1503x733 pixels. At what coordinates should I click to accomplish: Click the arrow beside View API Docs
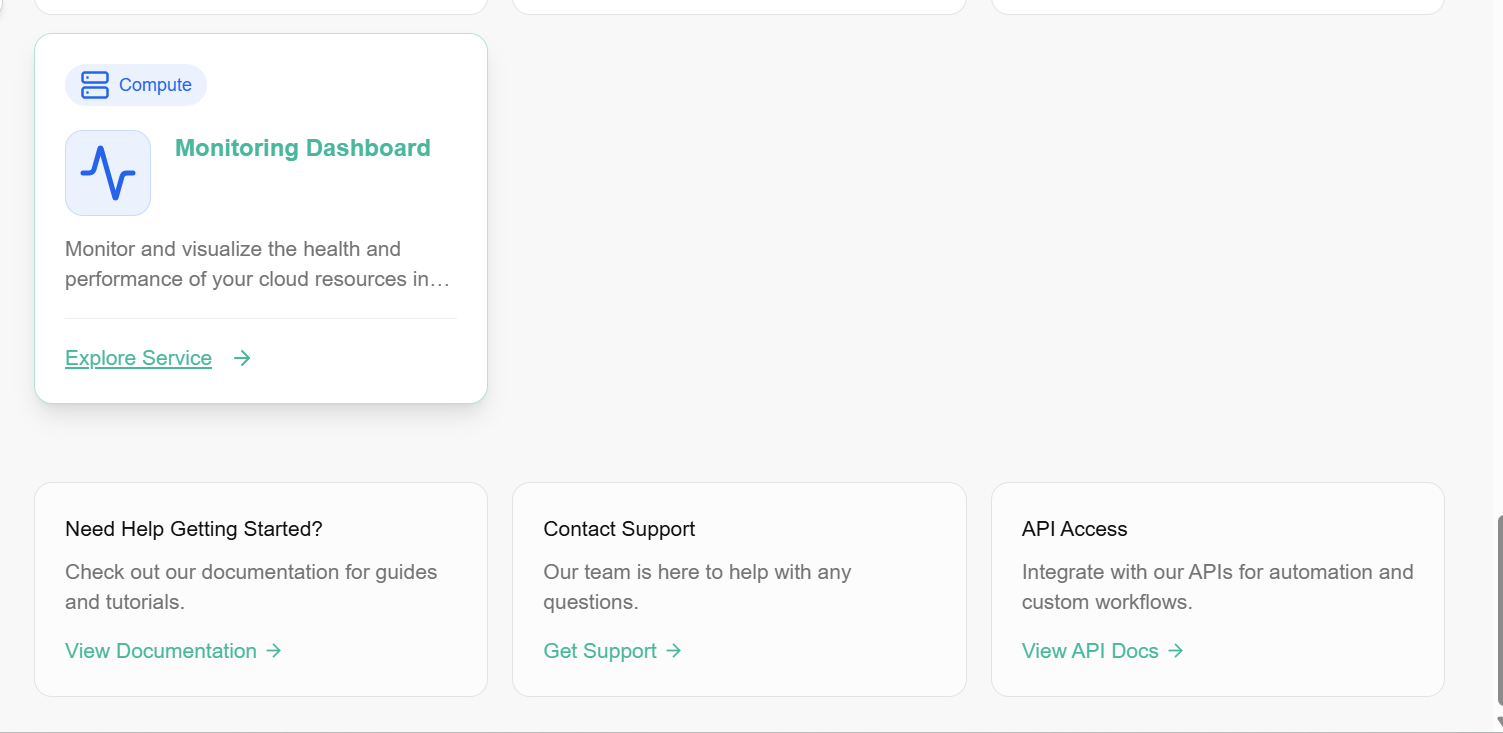[1176, 651]
